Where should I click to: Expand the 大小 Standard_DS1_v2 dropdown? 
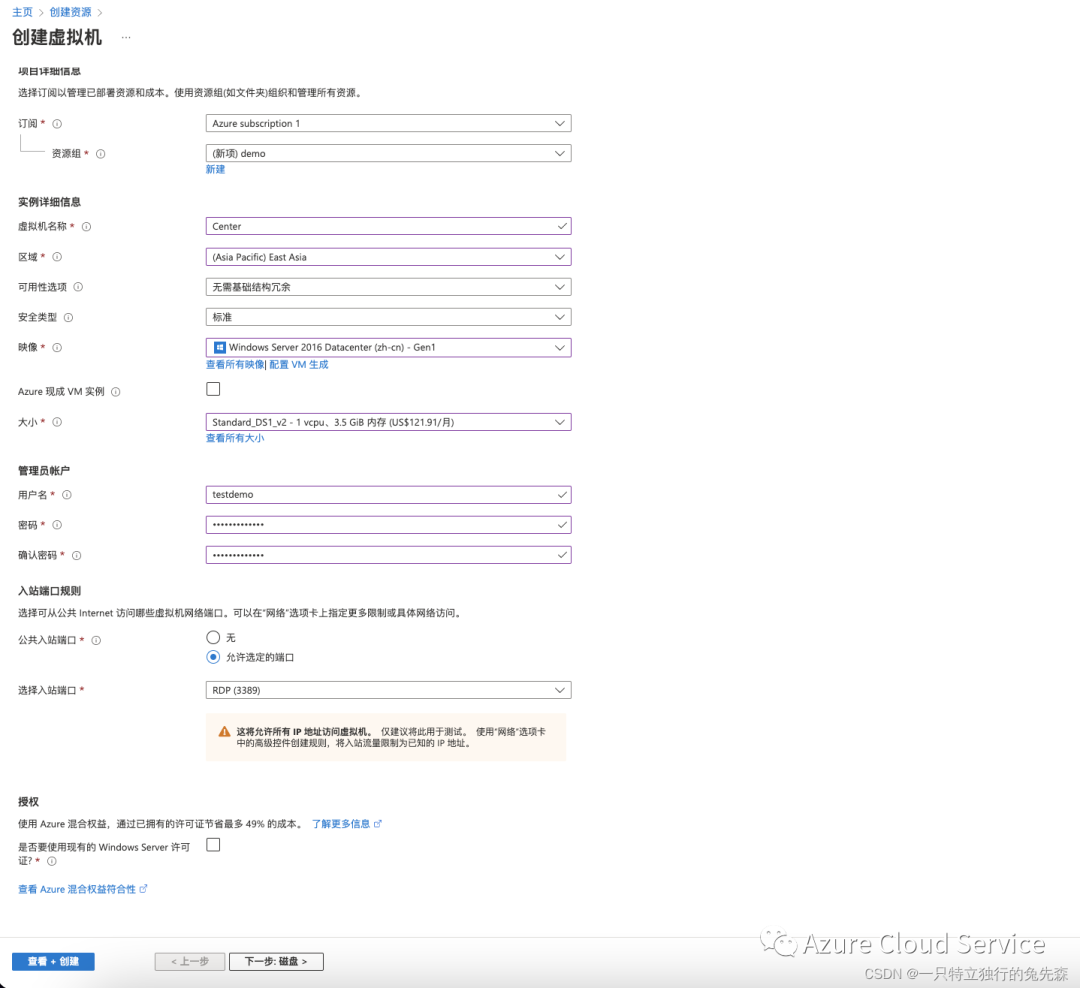click(388, 422)
